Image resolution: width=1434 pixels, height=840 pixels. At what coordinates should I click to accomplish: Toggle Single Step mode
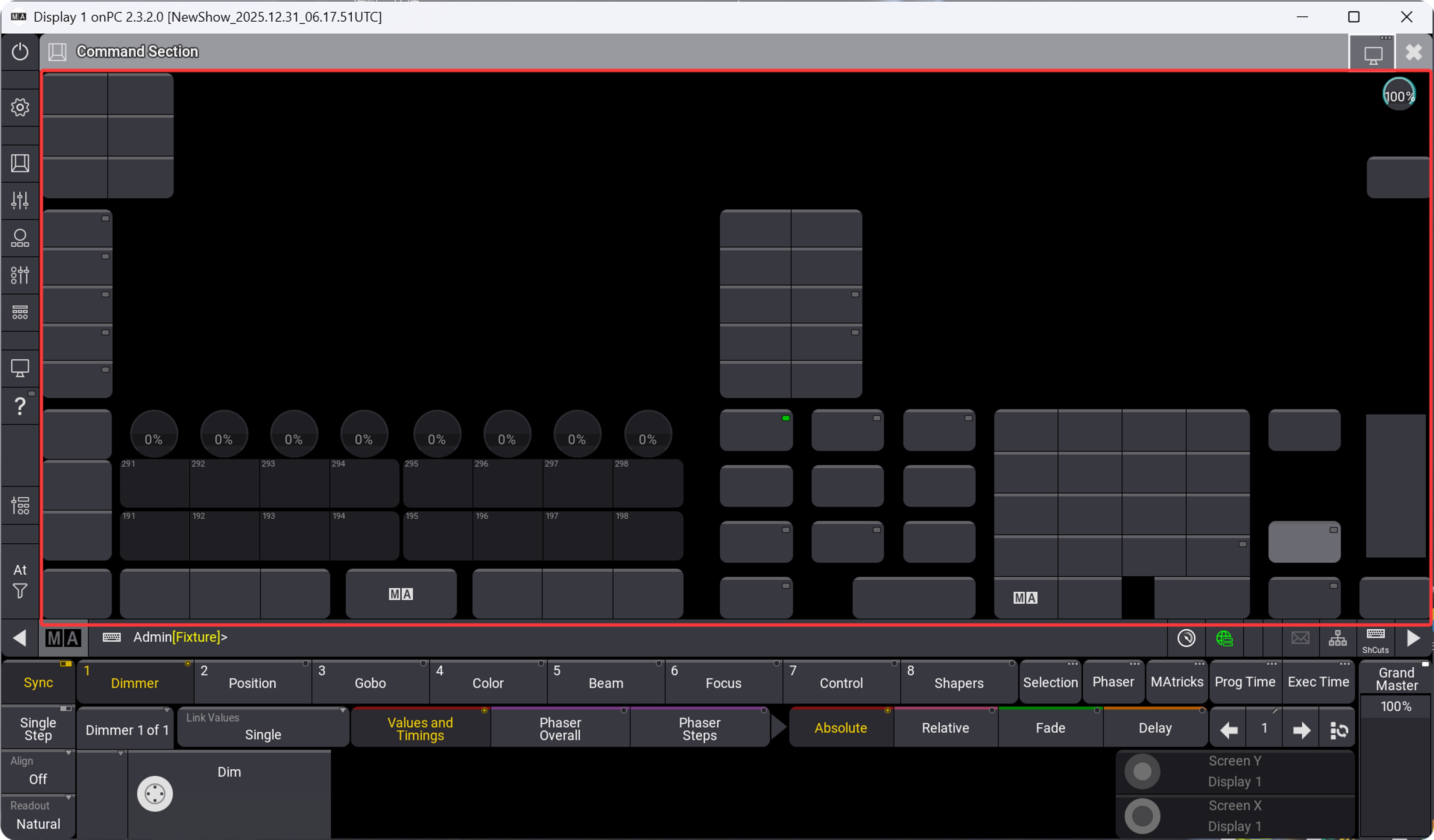(x=38, y=728)
